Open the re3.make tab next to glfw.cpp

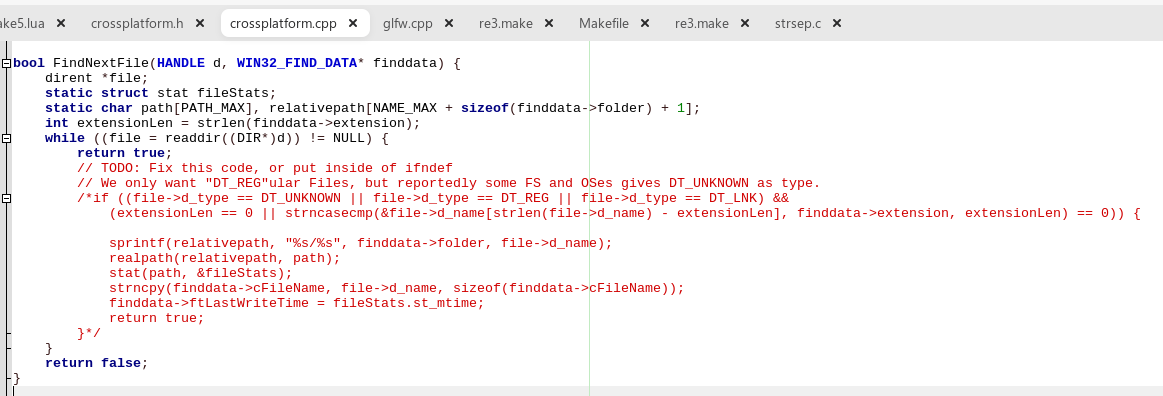[x=506, y=23]
